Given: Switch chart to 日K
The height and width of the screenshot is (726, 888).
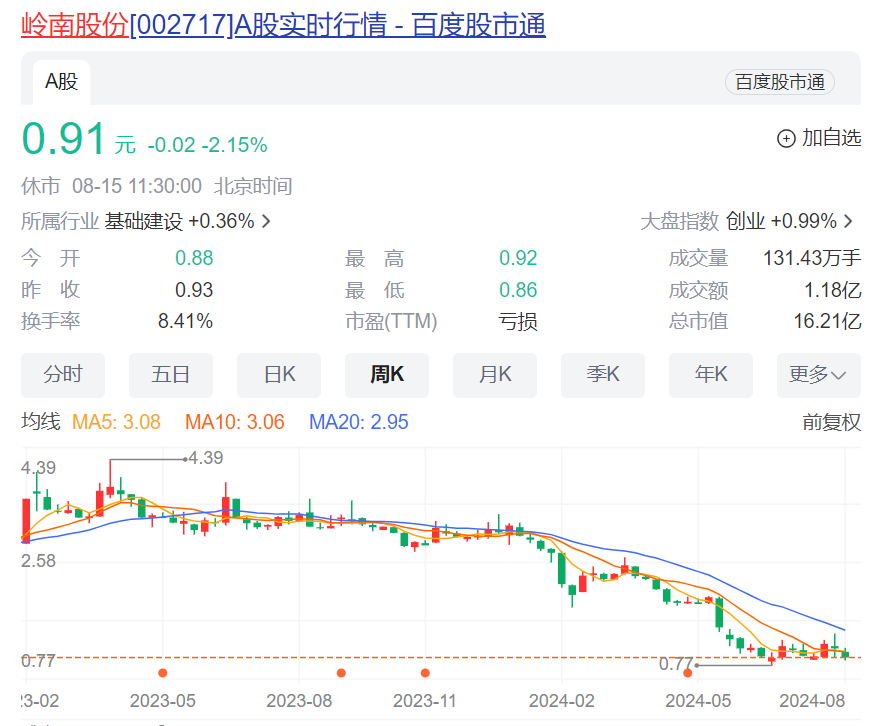Looking at the screenshot, I should (279, 375).
